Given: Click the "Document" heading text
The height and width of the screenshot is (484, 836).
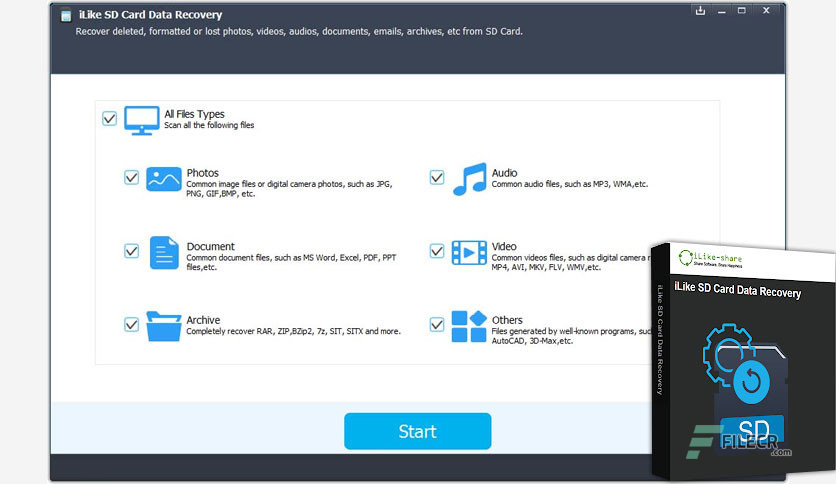Looking at the screenshot, I should coord(211,246).
